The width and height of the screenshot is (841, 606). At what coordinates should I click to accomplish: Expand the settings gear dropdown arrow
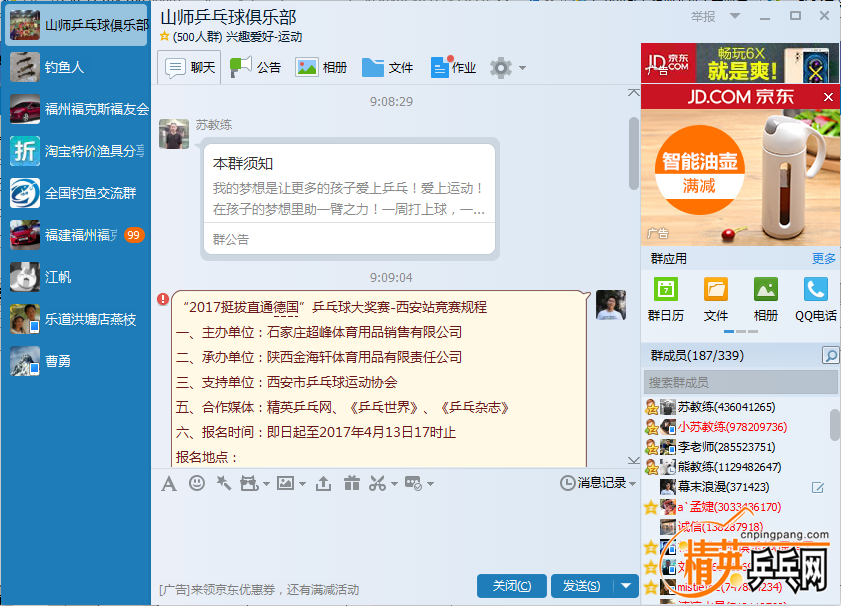pyautogui.click(x=522, y=68)
